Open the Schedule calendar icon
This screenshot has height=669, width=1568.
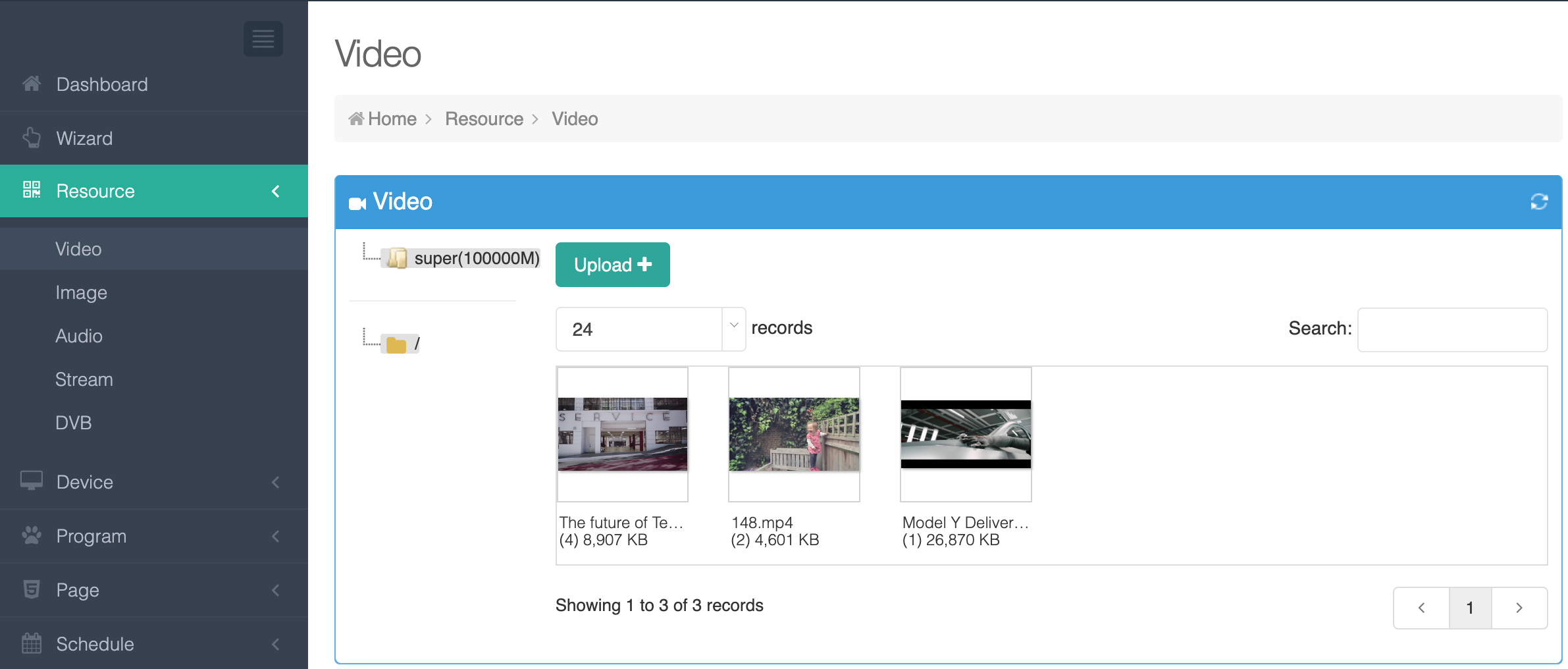point(31,644)
